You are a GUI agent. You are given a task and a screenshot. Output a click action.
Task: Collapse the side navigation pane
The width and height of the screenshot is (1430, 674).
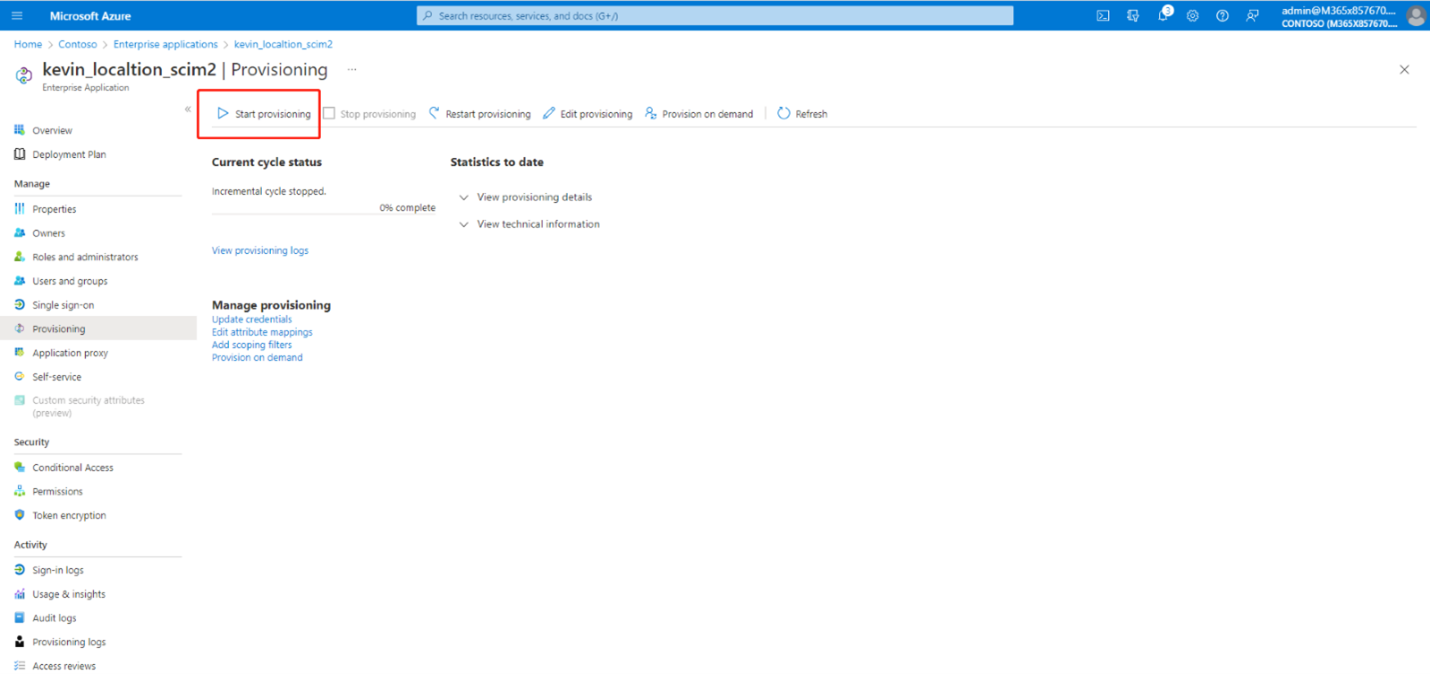pyautogui.click(x=187, y=109)
